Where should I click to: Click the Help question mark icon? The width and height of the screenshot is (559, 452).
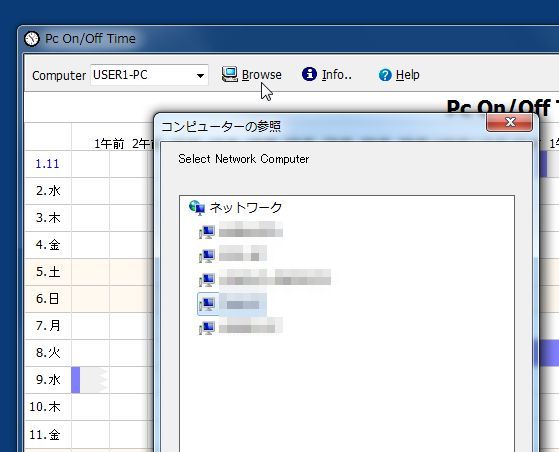pyautogui.click(x=385, y=75)
